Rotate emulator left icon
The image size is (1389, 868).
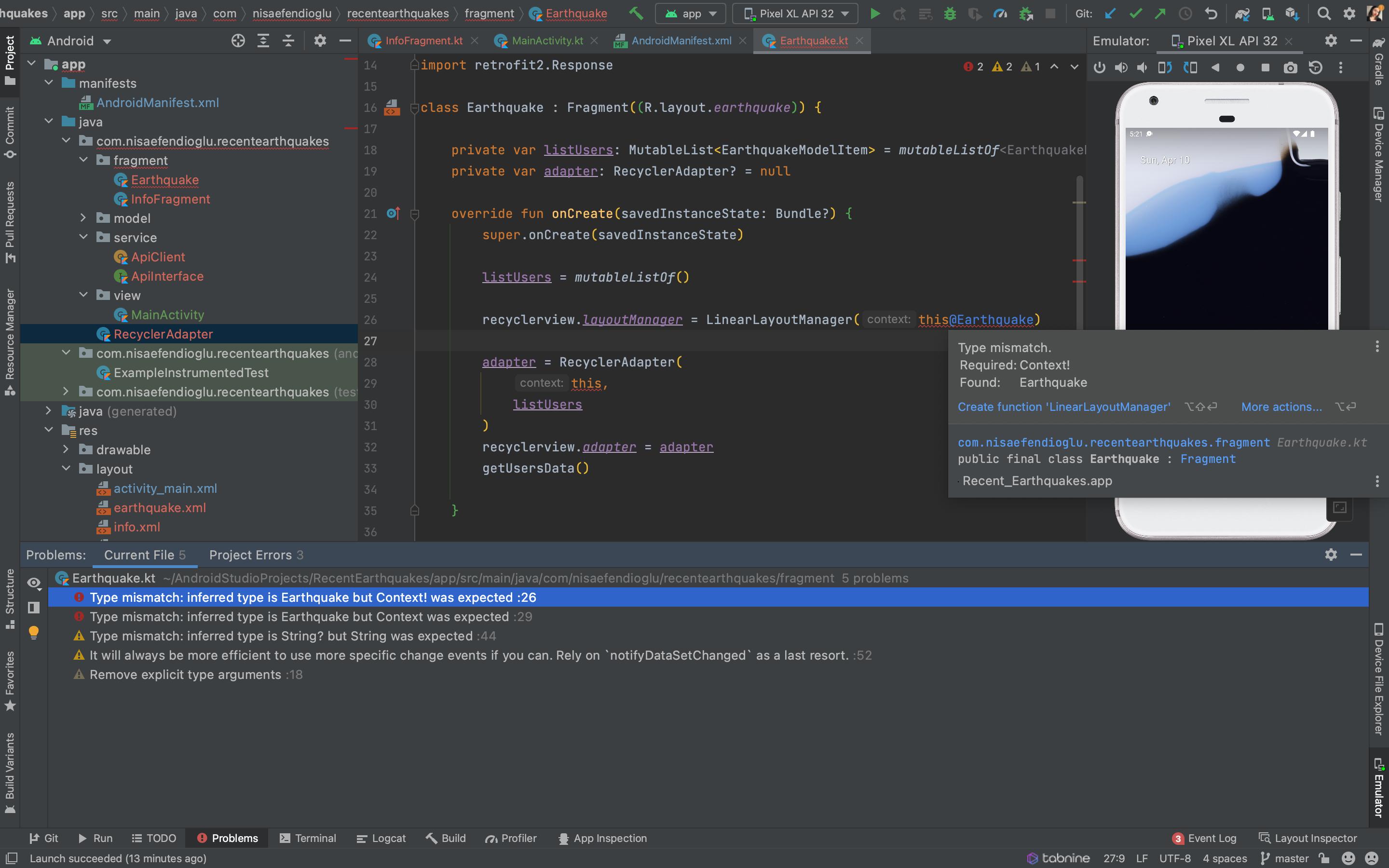[x=1165, y=68]
